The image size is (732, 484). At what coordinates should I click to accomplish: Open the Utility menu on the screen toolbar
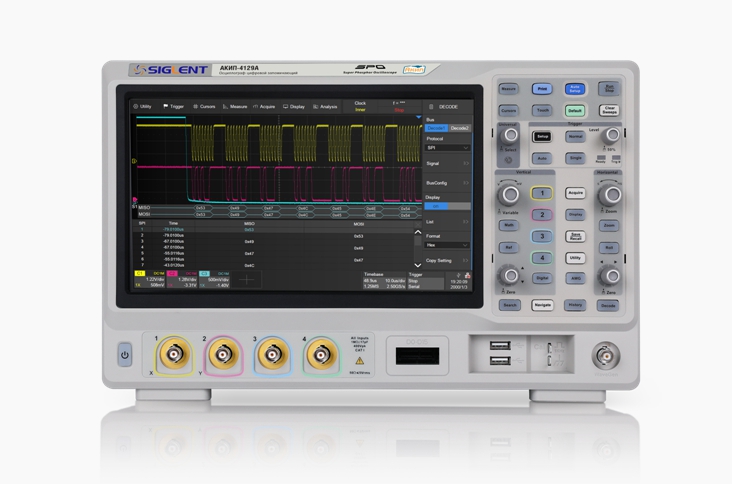(x=142, y=106)
